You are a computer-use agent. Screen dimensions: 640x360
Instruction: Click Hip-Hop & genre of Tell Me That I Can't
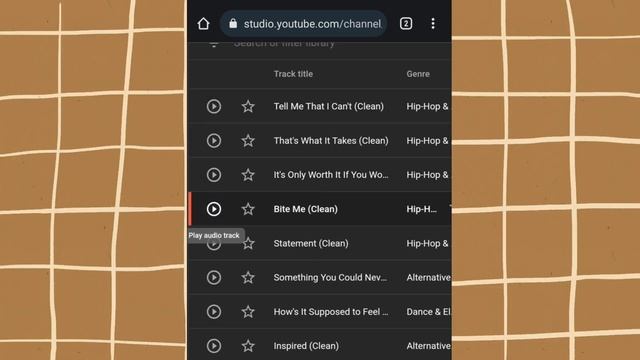(427, 107)
